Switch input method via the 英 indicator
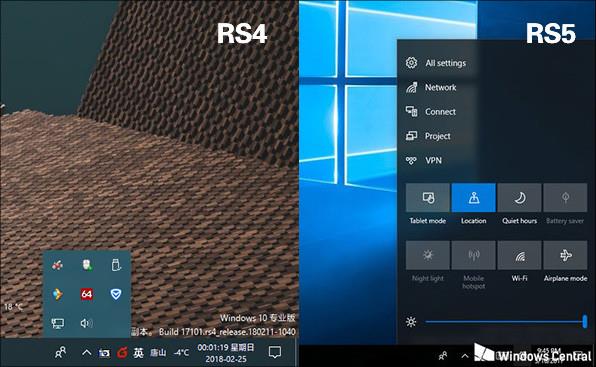 pos(139,353)
